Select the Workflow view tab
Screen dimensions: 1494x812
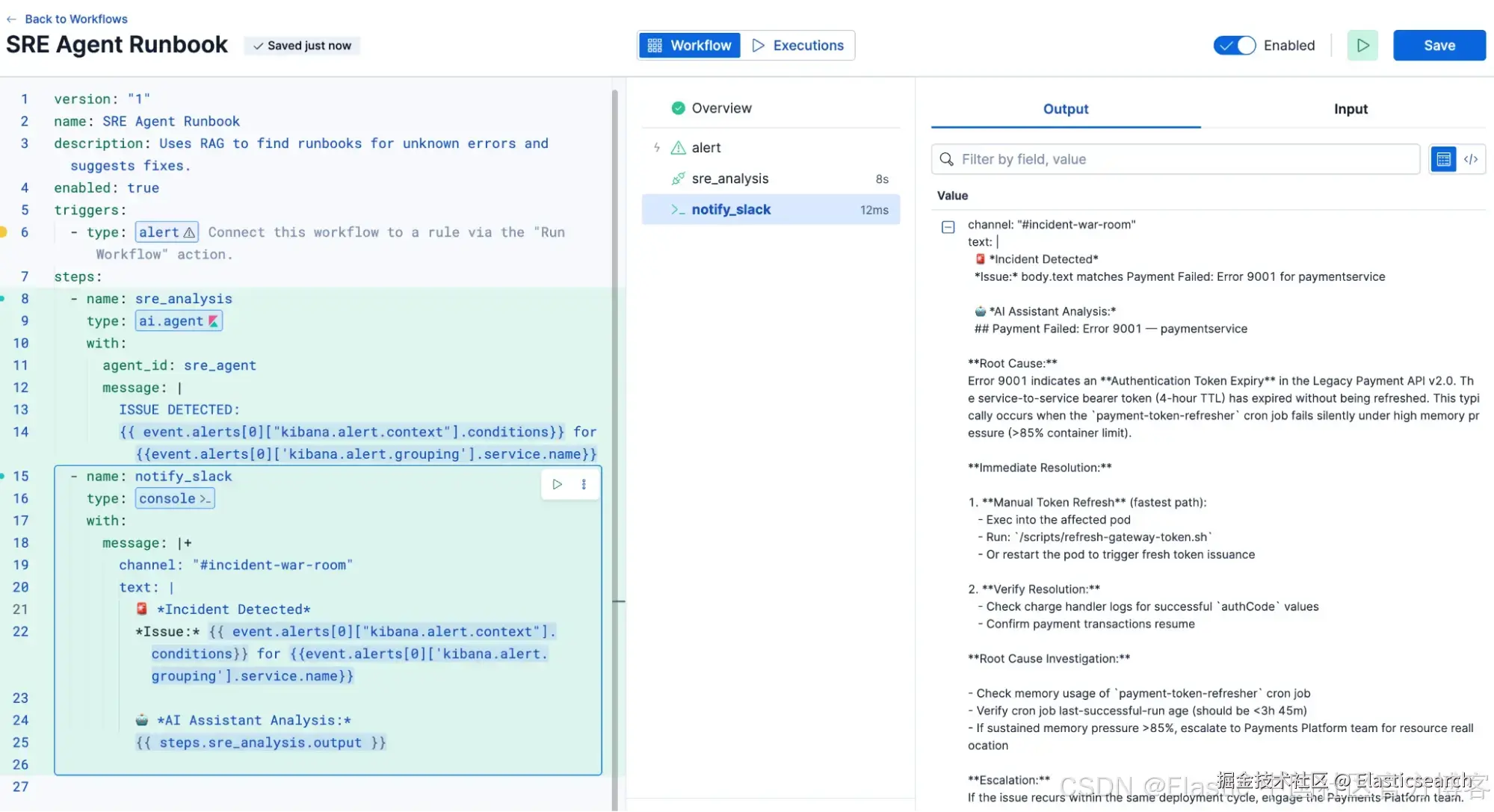(689, 46)
